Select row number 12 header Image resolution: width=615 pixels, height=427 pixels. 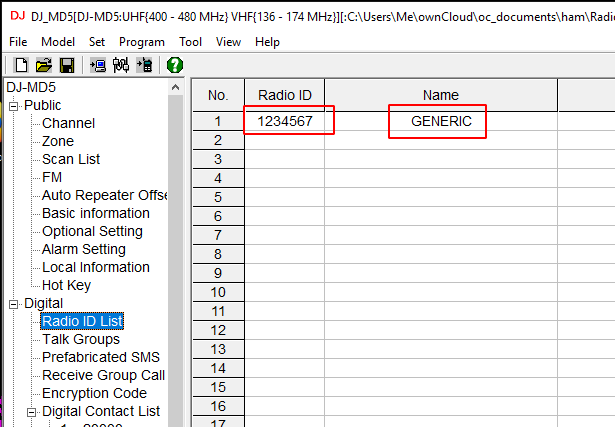218,330
